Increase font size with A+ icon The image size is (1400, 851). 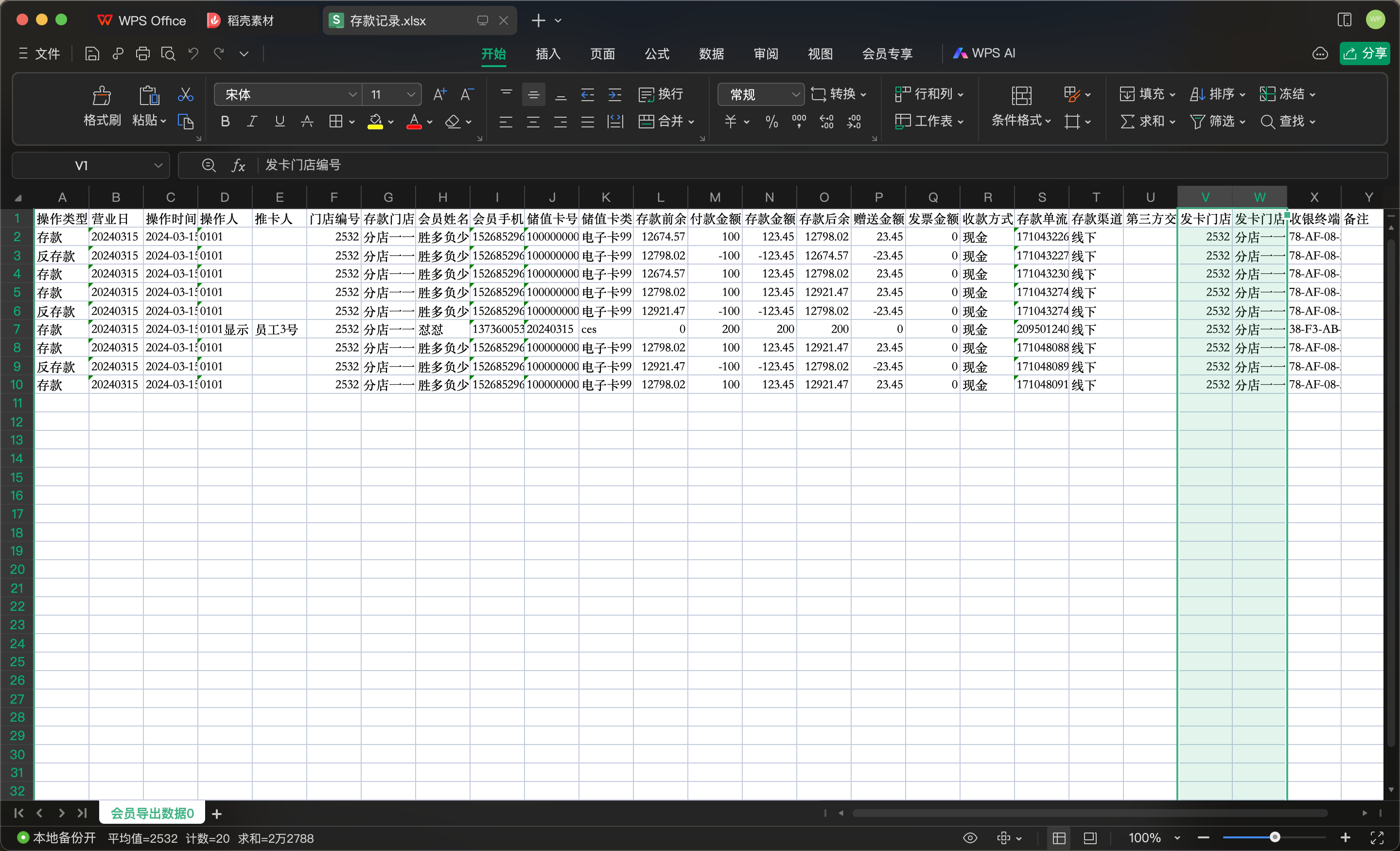coord(440,94)
